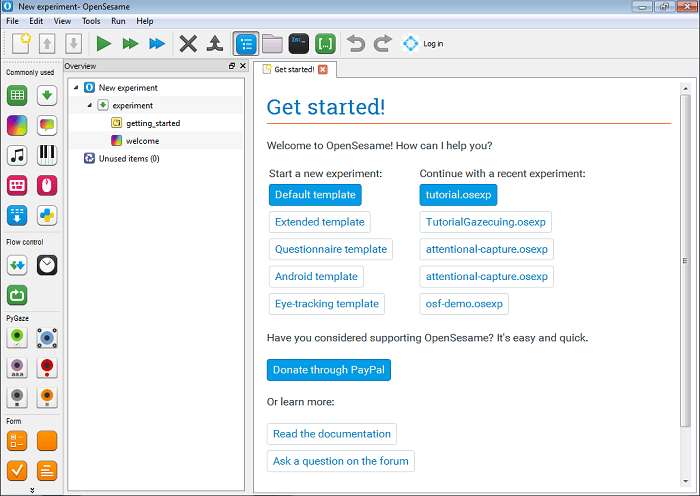Screen dimensions: 700x496
Task: Click the quick run blue double-arrow button
Action: [x=156, y=43]
